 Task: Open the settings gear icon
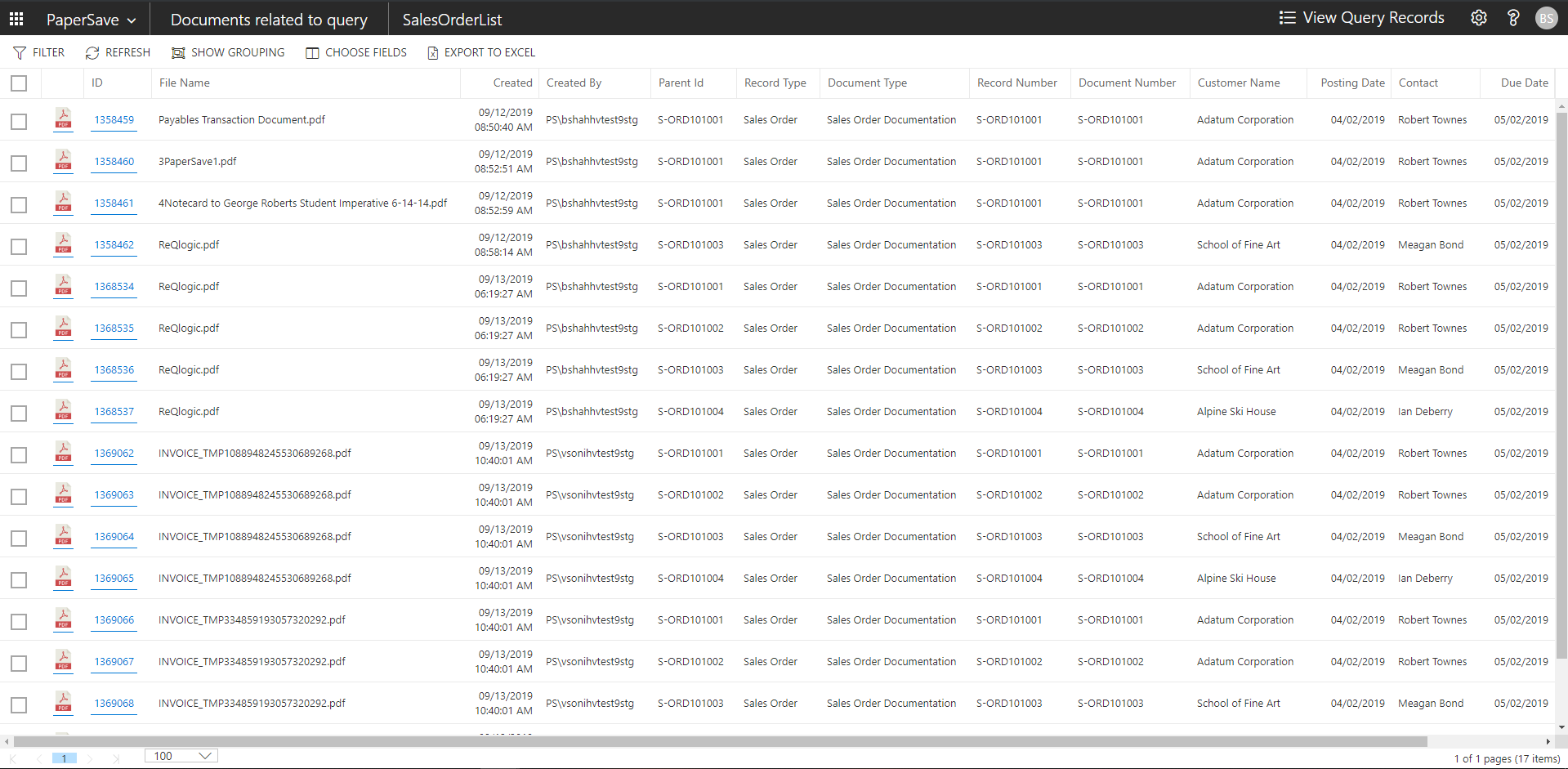tap(1478, 18)
